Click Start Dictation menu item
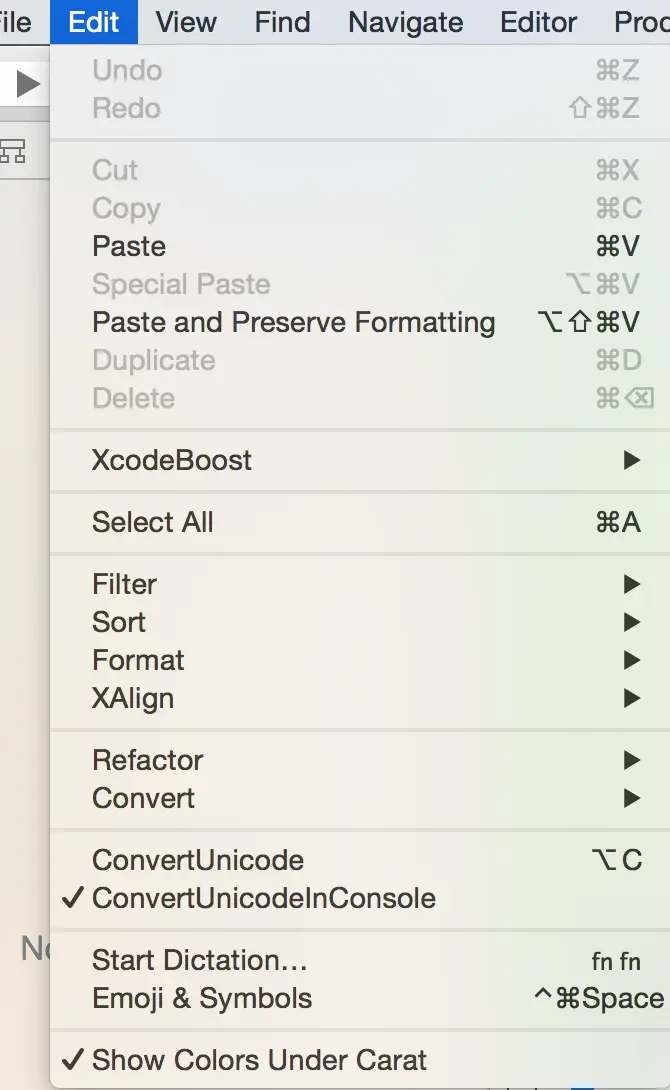Image resolution: width=670 pixels, height=1090 pixels. [199, 960]
